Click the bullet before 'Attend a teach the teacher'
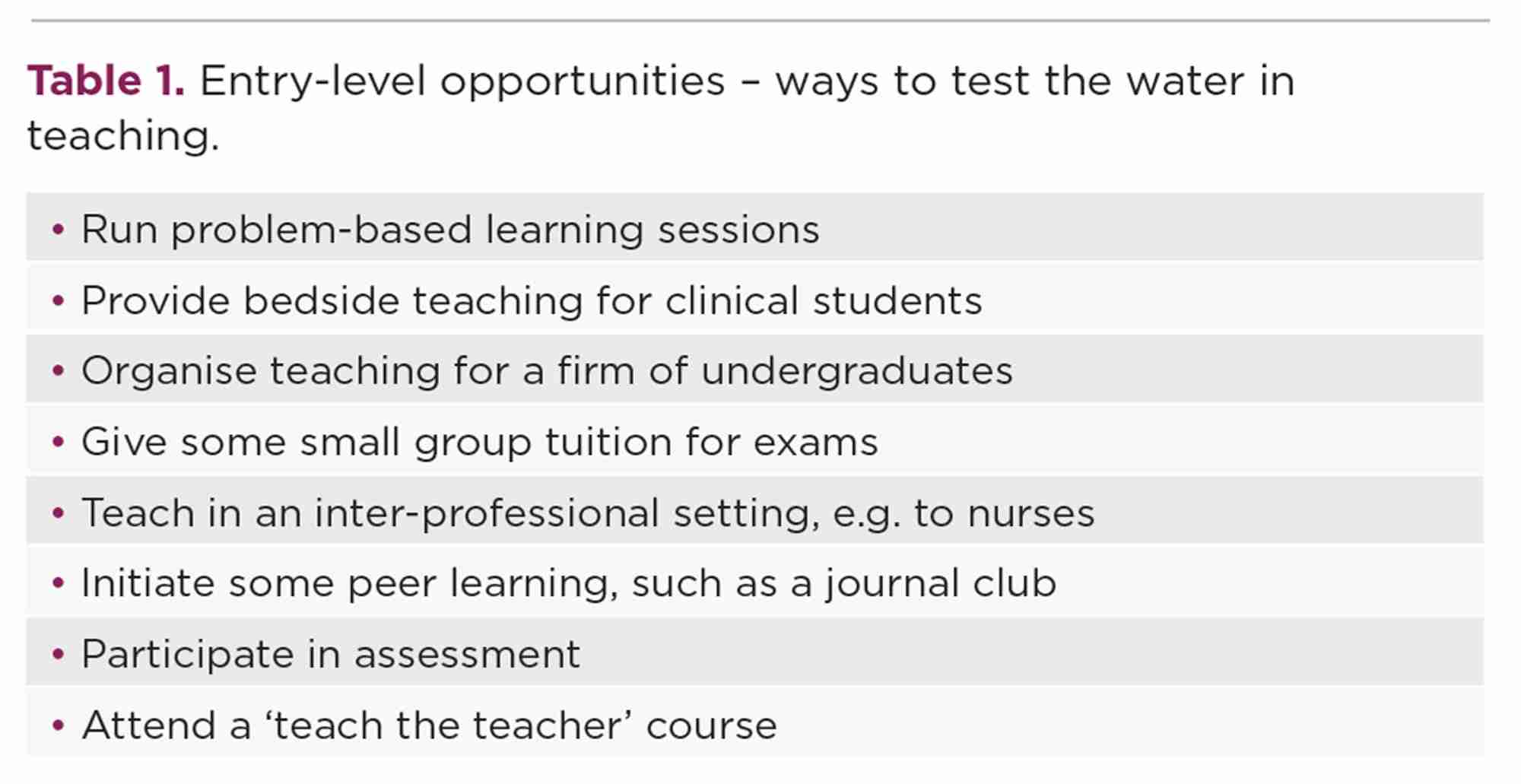Viewport: 1521px width, 784px height. (x=59, y=725)
